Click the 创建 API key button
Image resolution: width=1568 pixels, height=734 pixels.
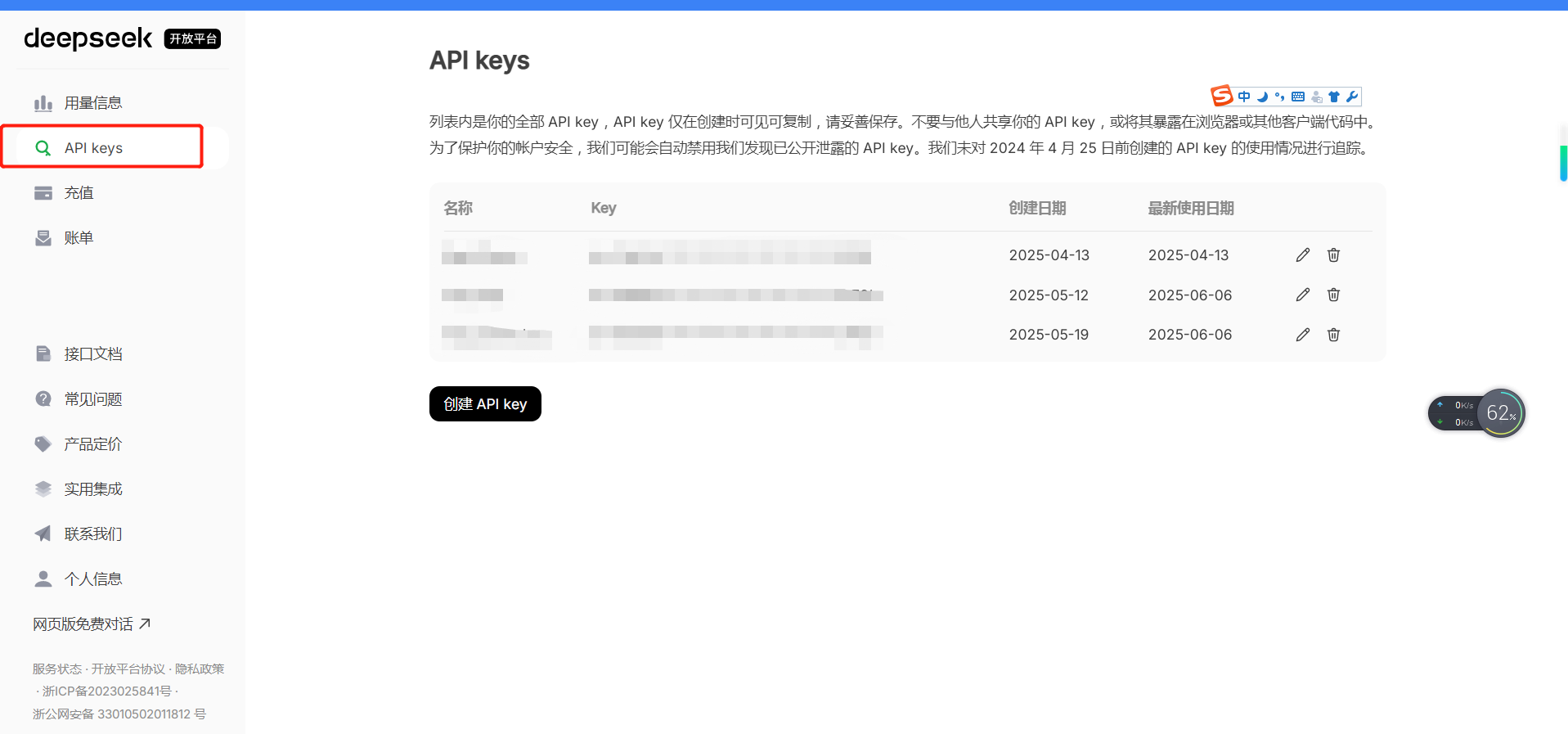click(485, 404)
